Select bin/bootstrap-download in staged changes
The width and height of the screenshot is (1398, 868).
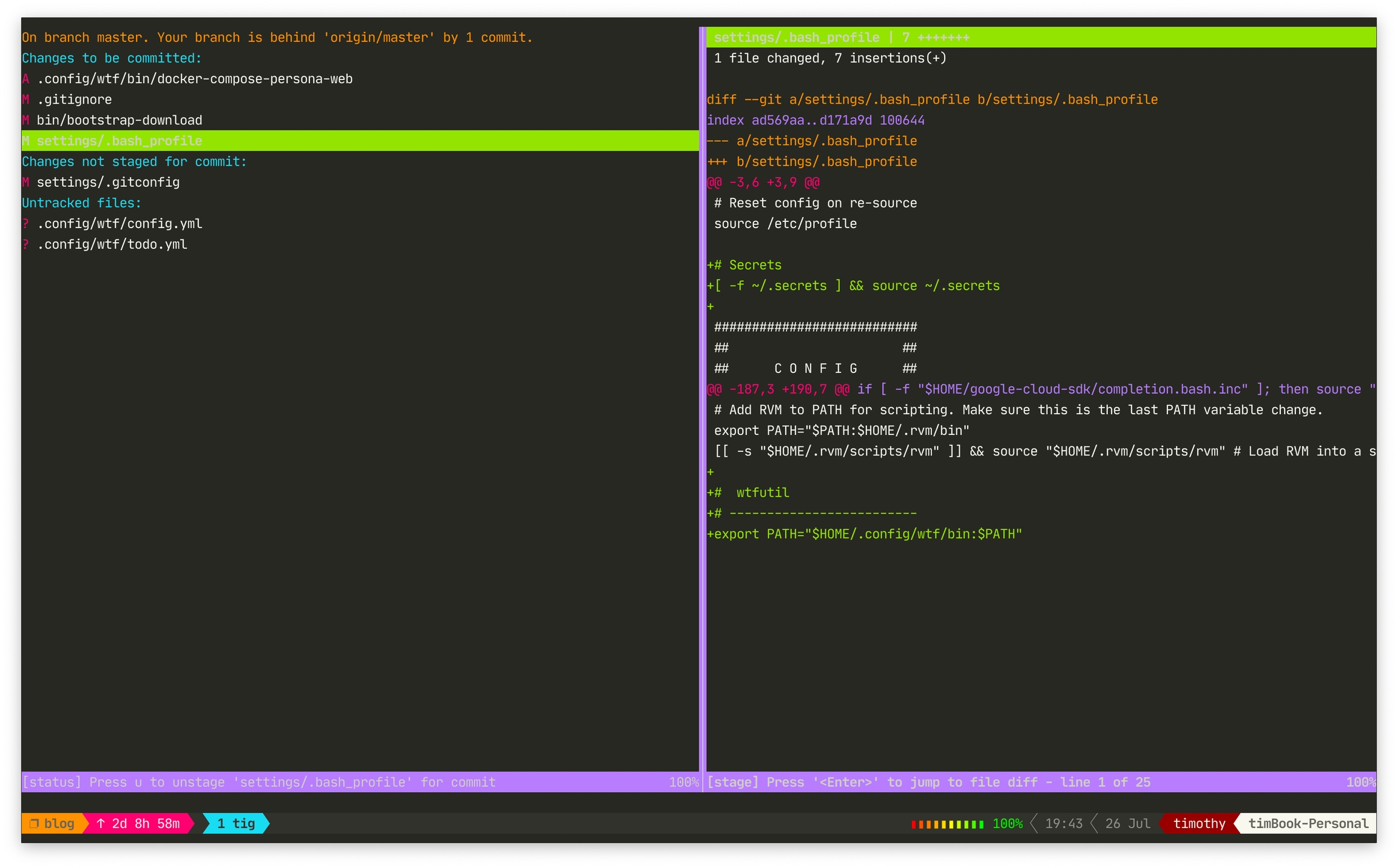click(119, 120)
